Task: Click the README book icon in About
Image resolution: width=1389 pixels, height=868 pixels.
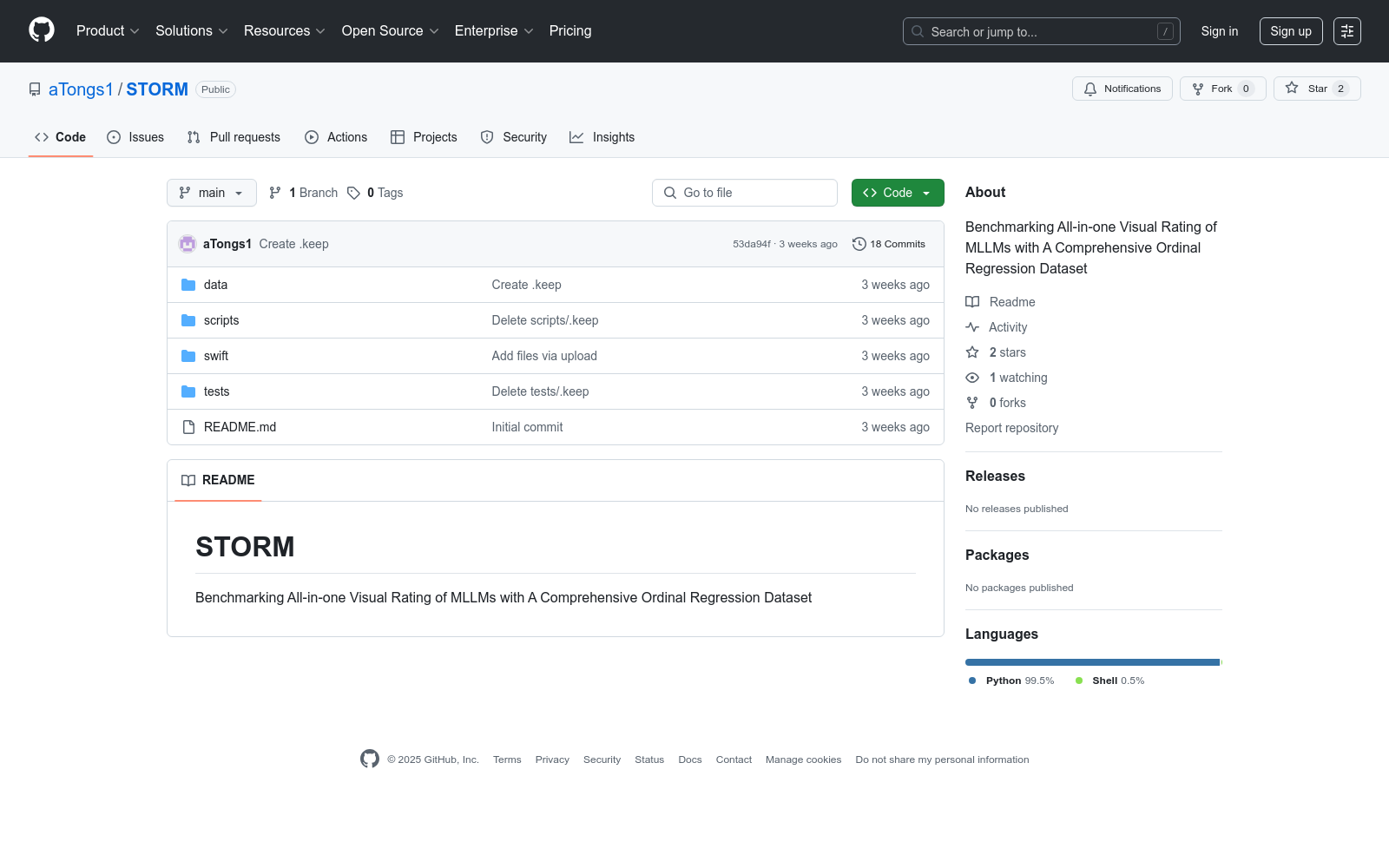Action: coord(972,302)
